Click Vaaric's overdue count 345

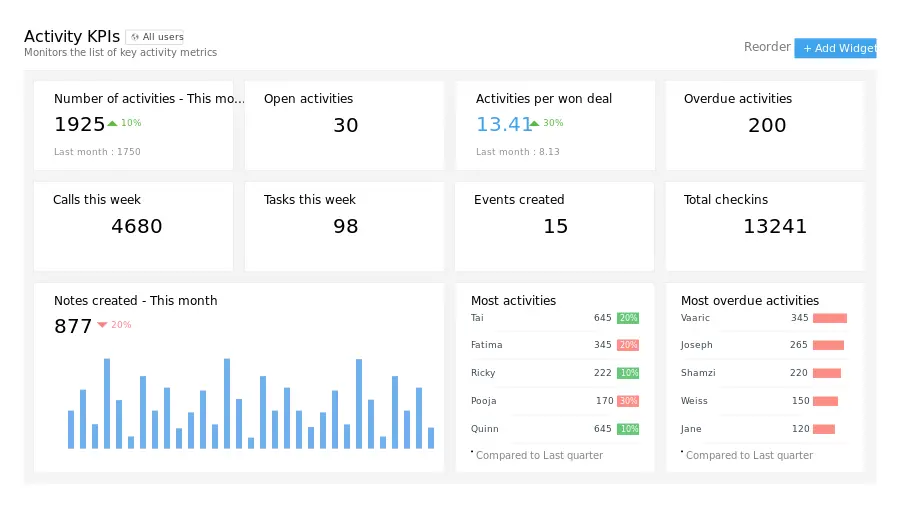click(x=800, y=318)
